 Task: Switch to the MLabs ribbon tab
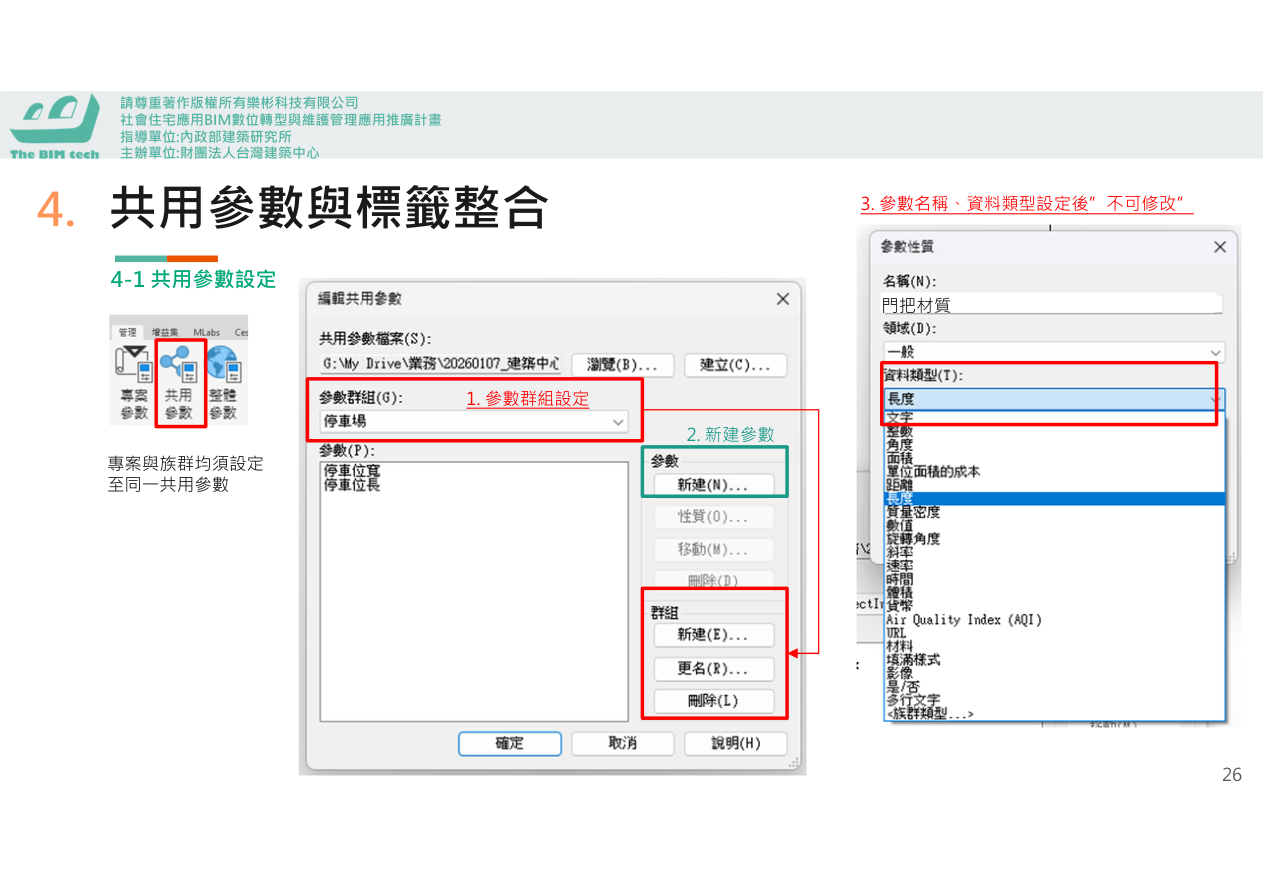coord(207,332)
